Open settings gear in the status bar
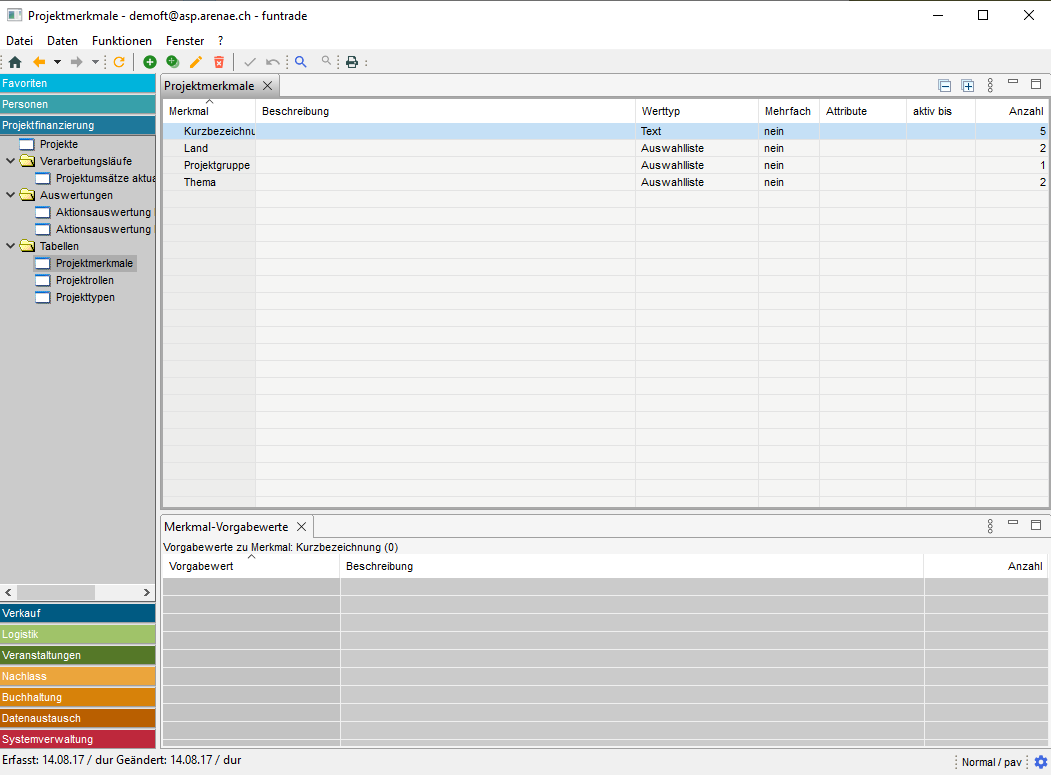 1040,762
